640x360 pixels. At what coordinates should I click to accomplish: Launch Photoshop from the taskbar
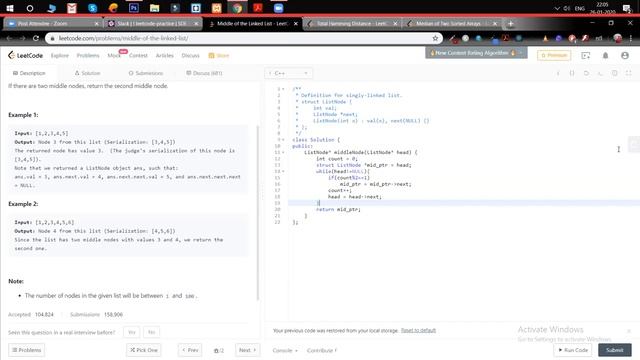(133, 8)
